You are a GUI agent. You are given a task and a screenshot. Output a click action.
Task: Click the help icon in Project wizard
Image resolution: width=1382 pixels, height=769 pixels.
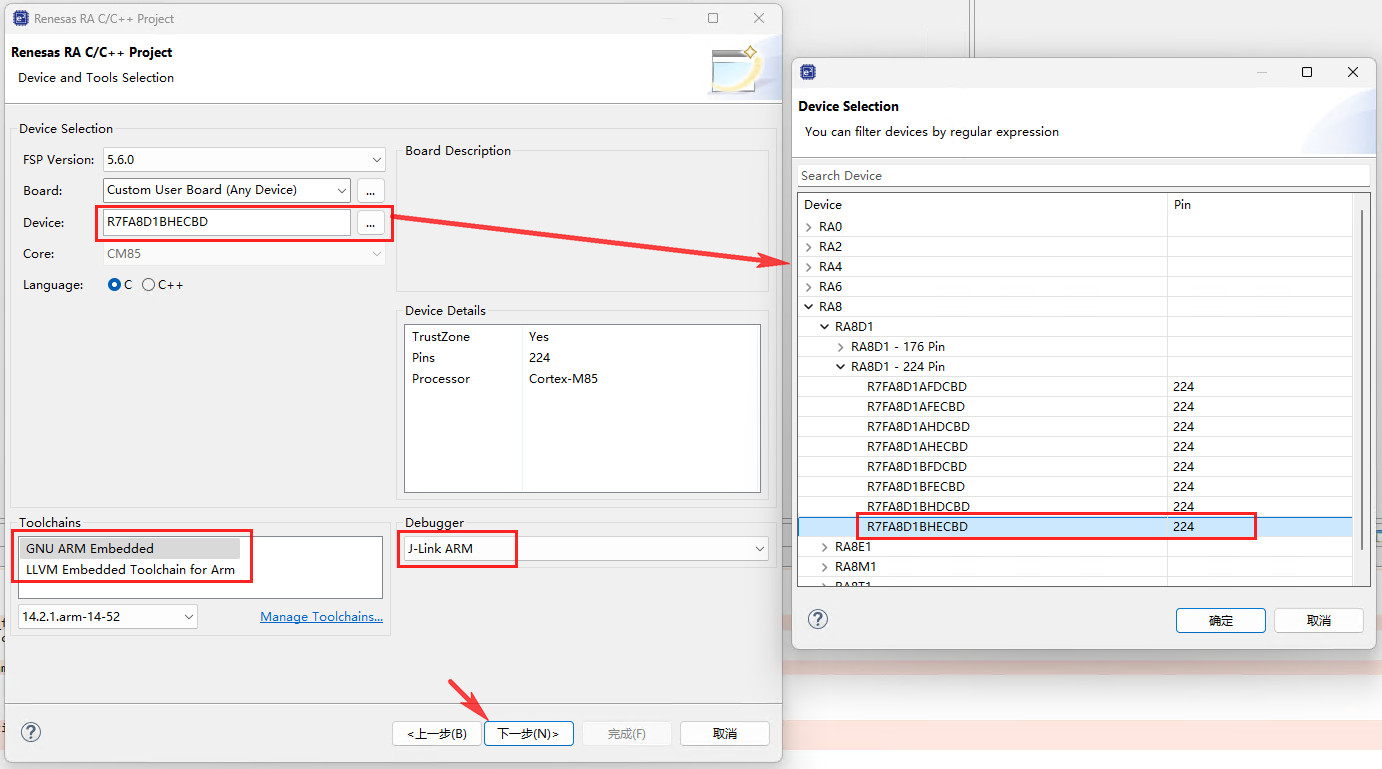[31, 732]
